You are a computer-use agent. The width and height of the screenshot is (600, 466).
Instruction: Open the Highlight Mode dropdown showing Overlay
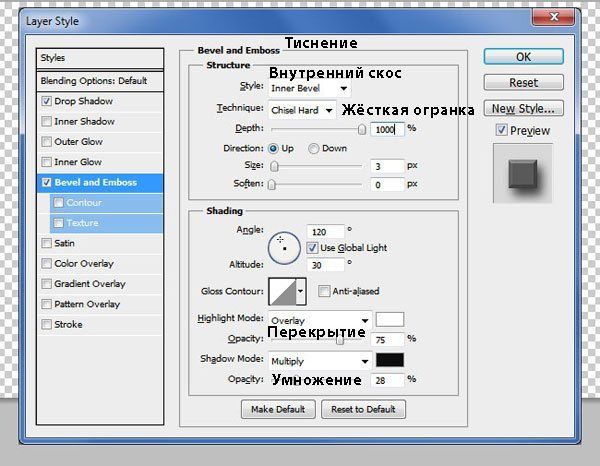pyautogui.click(x=320, y=320)
